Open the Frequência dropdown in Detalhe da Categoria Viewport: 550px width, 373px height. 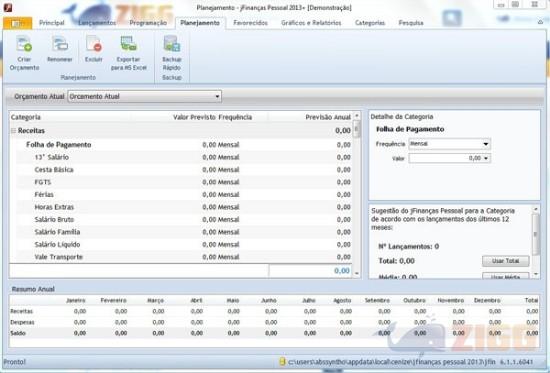(486, 144)
